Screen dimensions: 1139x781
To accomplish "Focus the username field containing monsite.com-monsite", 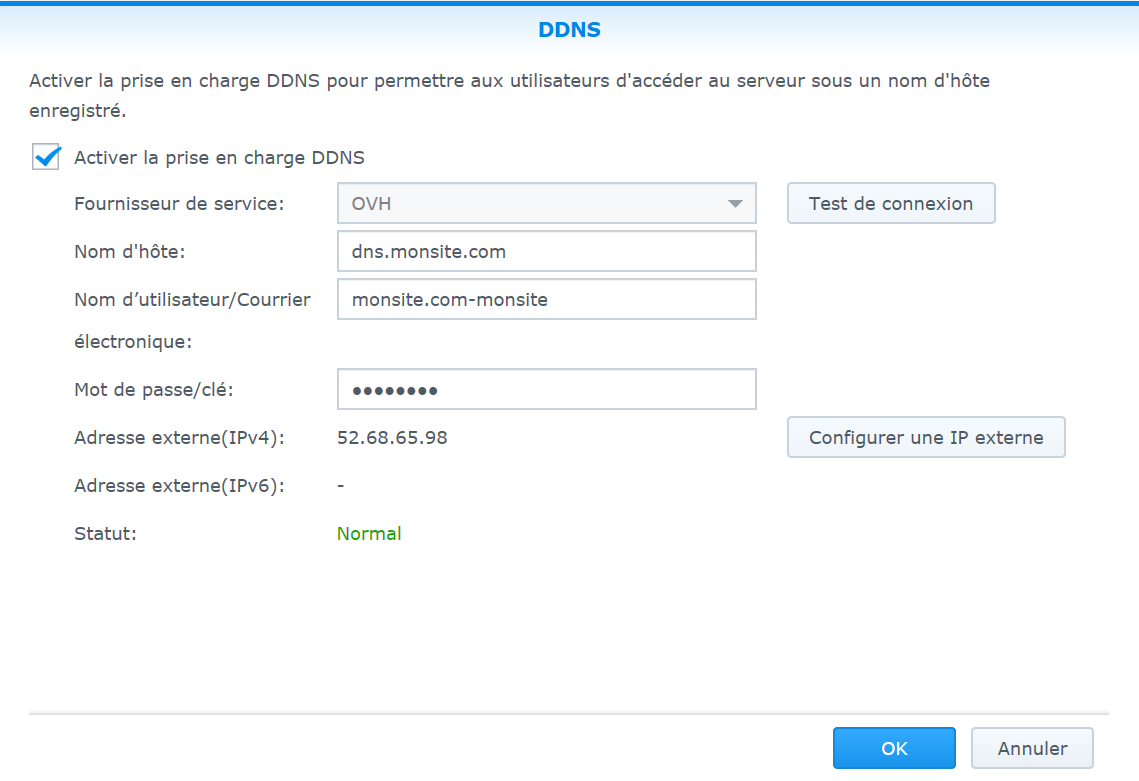I will click(546, 299).
